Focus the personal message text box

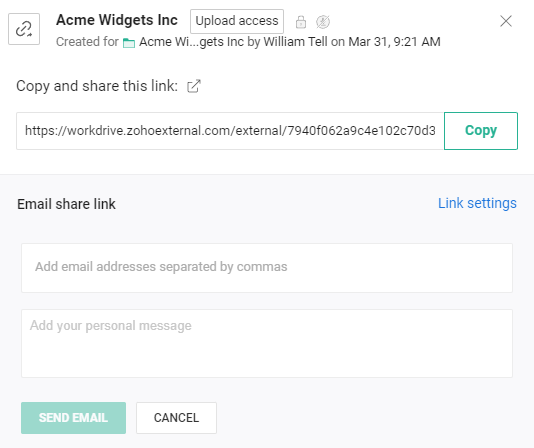pos(267,343)
